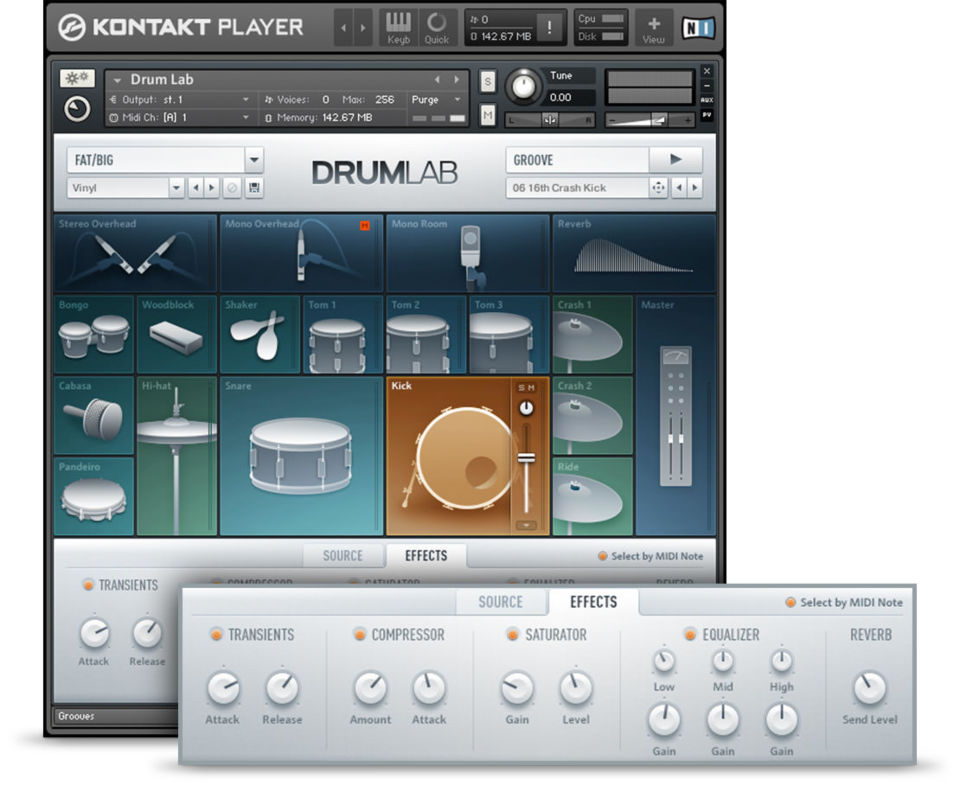Open the Keyb keyboard icon
960x785 pixels.
[x=398, y=27]
